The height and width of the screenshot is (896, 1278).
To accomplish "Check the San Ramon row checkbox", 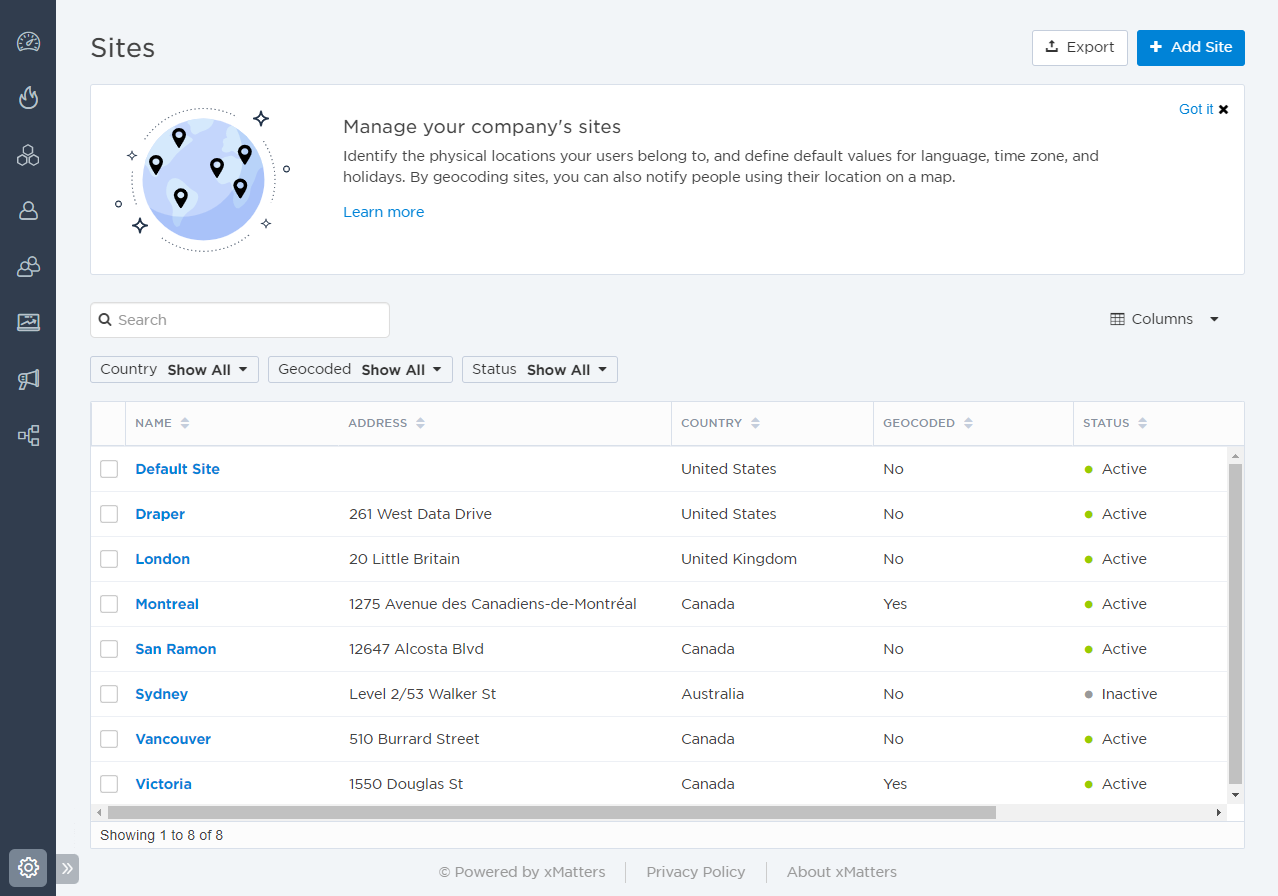I will click(x=109, y=649).
